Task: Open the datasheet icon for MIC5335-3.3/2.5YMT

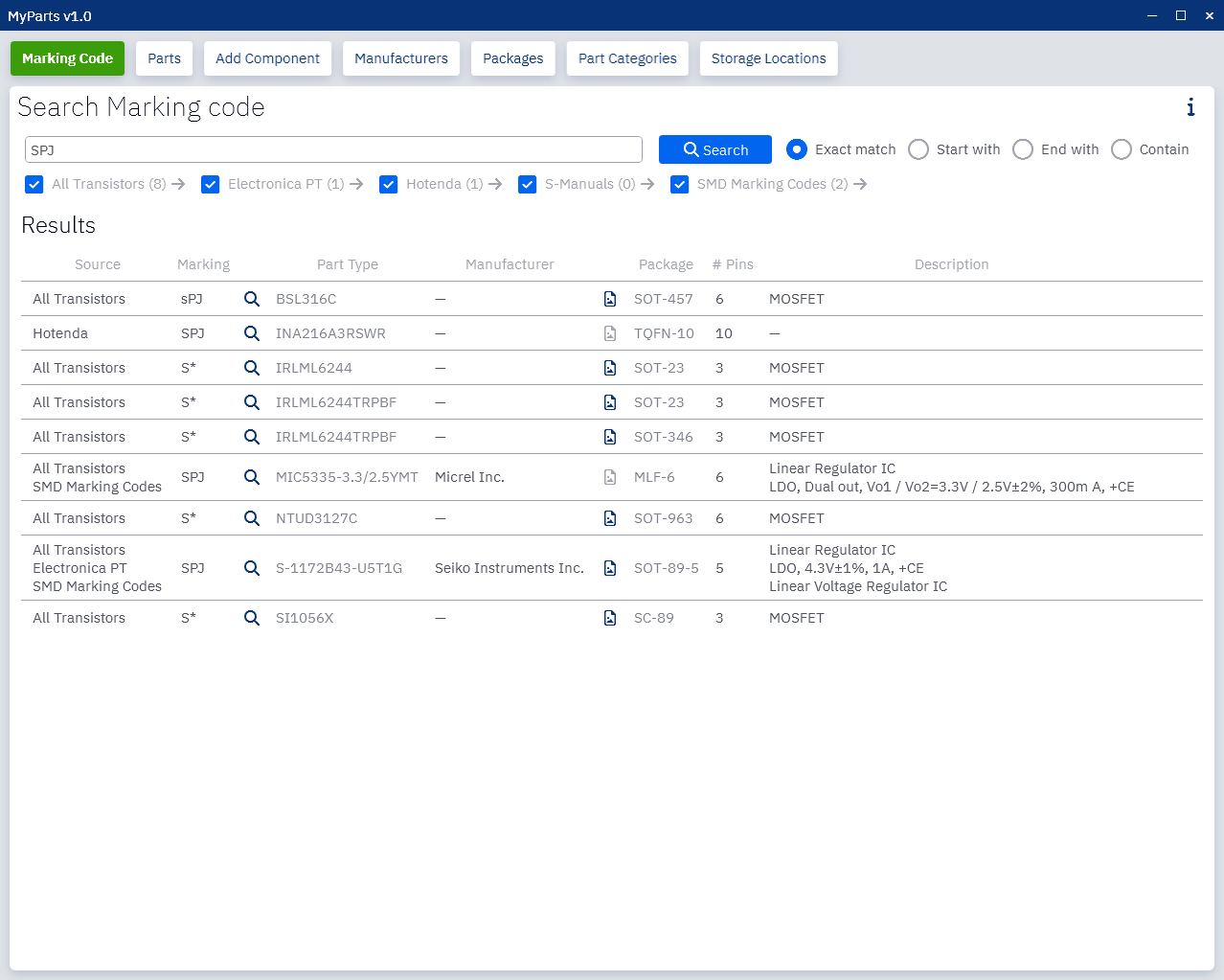Action: [x=610, y=477]
